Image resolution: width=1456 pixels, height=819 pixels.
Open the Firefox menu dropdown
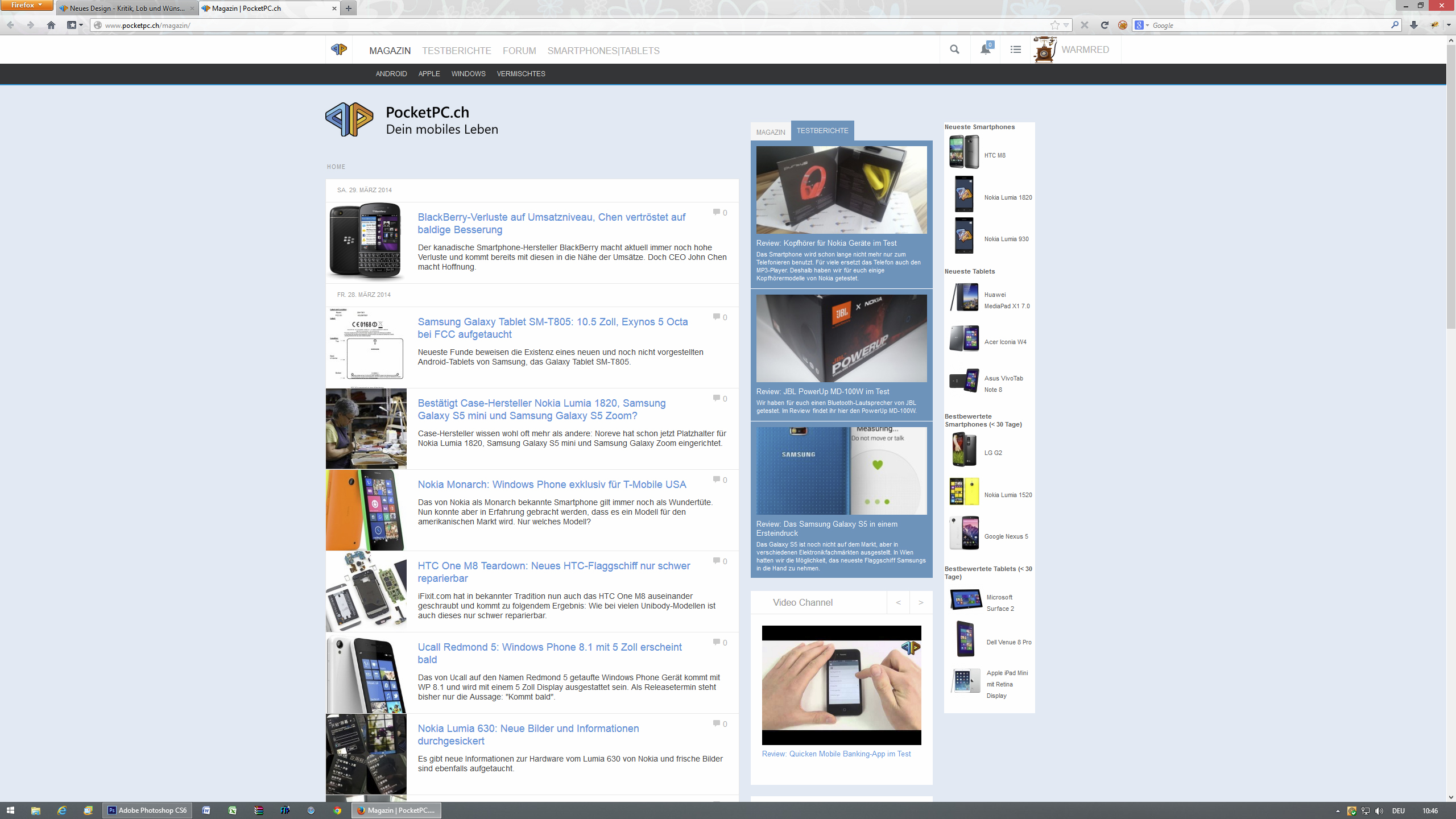pos(27,5)
